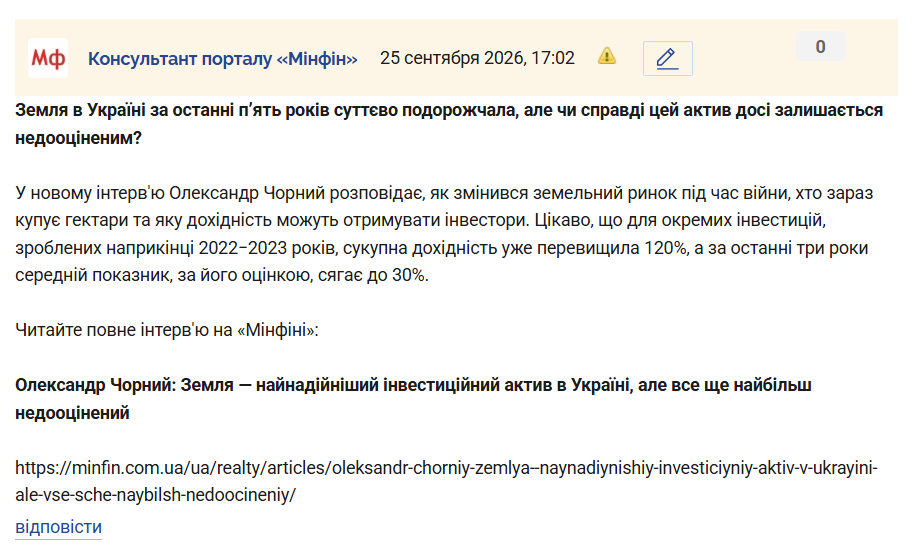The width and height of the screenshot is (914, 555).
Task: Click the bold opening question about land prices
Action: pyautogui.click(x=449, y=124)
